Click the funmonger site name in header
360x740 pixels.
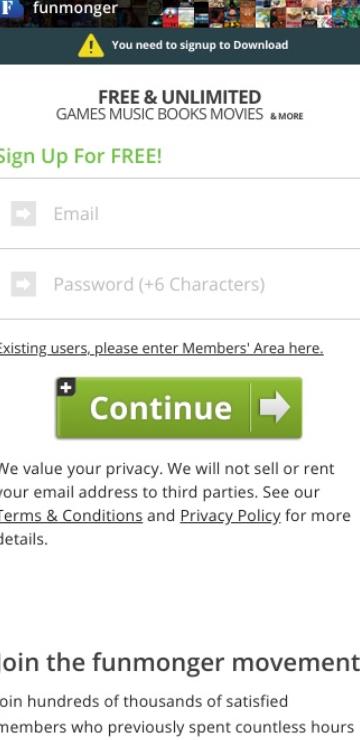click(75, 8)
